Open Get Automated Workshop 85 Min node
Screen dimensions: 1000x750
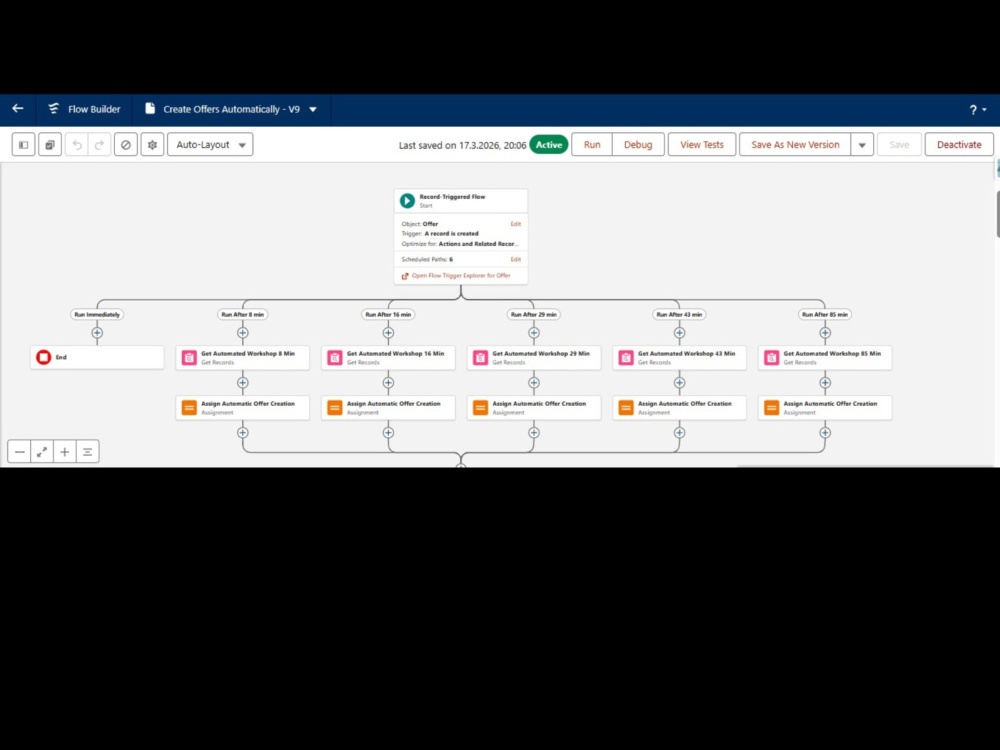[825, 358]
